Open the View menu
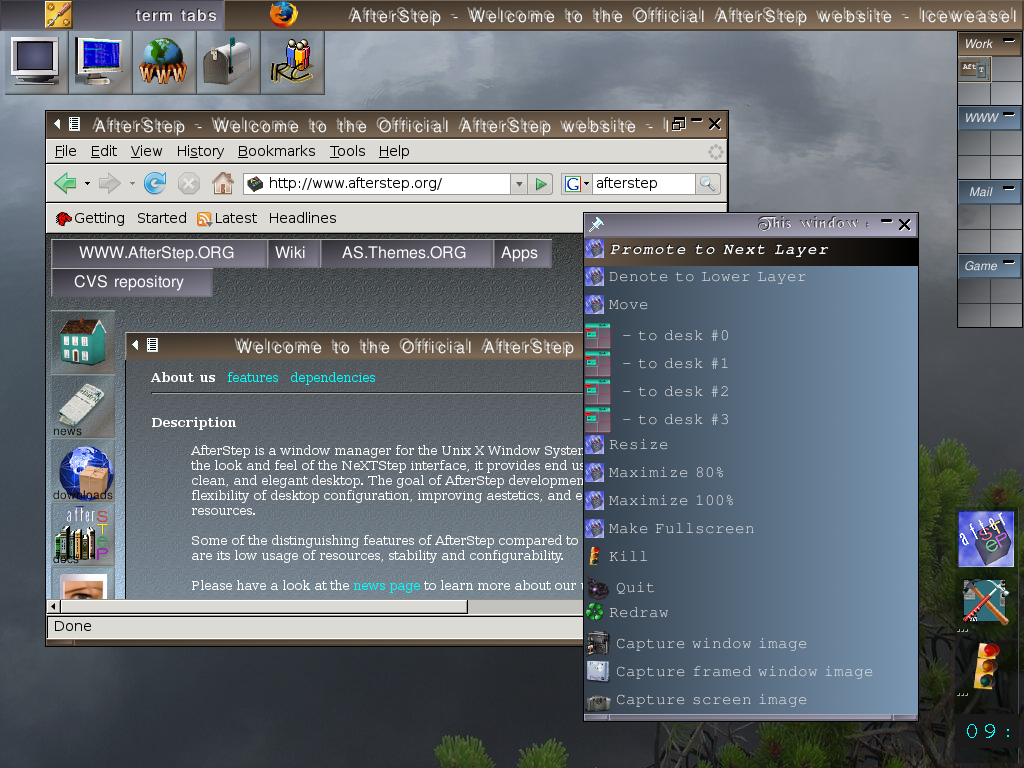The height and width of the screenshot is (768, 1024). [146, 152]
